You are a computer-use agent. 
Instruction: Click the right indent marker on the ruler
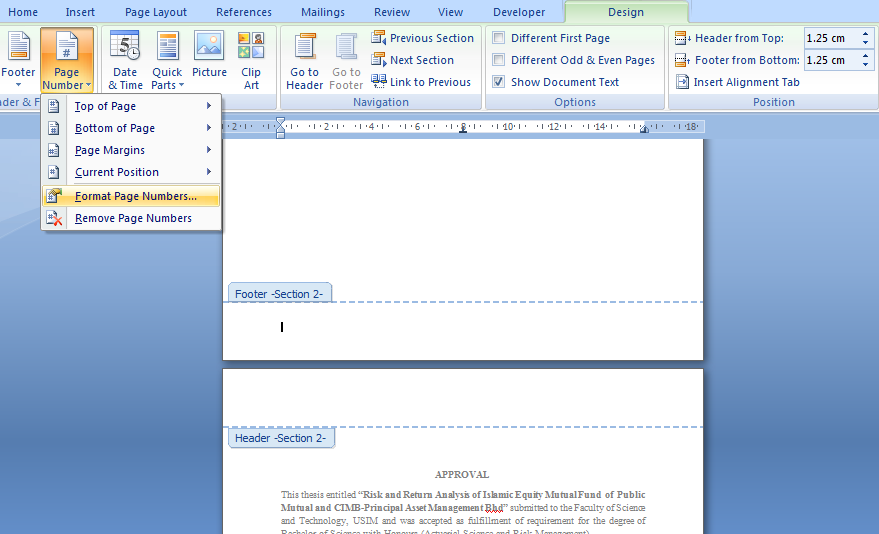[645, 129]
